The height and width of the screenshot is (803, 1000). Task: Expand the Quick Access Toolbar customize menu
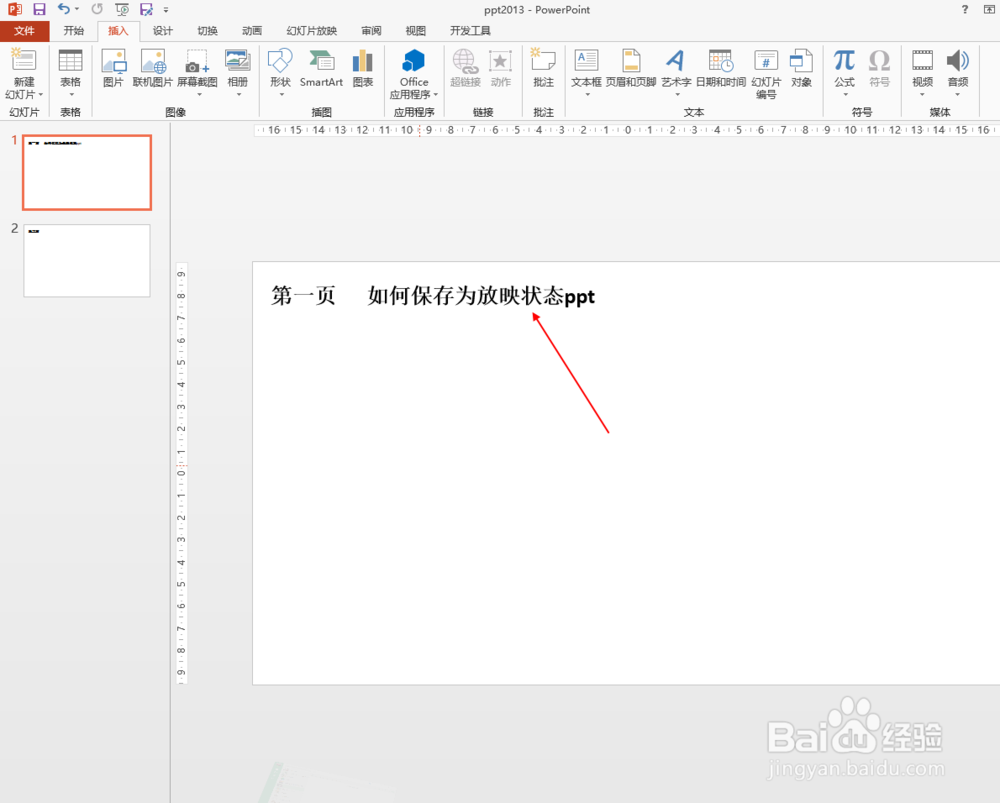point(166,9)
